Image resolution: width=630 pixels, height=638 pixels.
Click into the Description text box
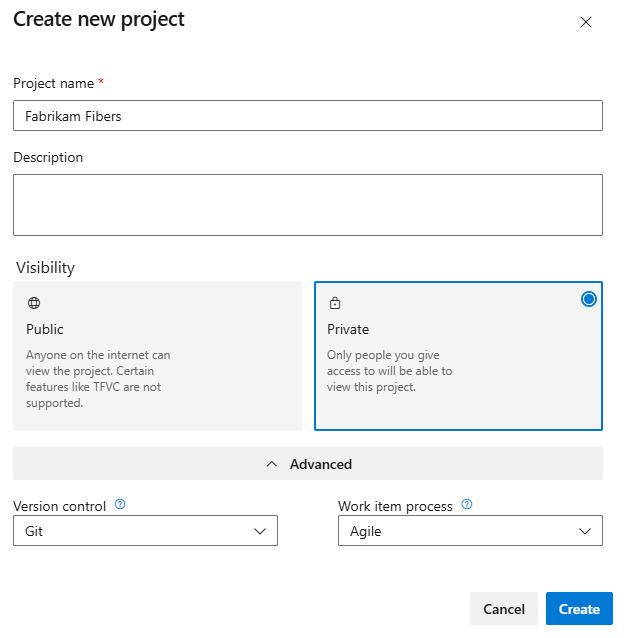point(308,205)
